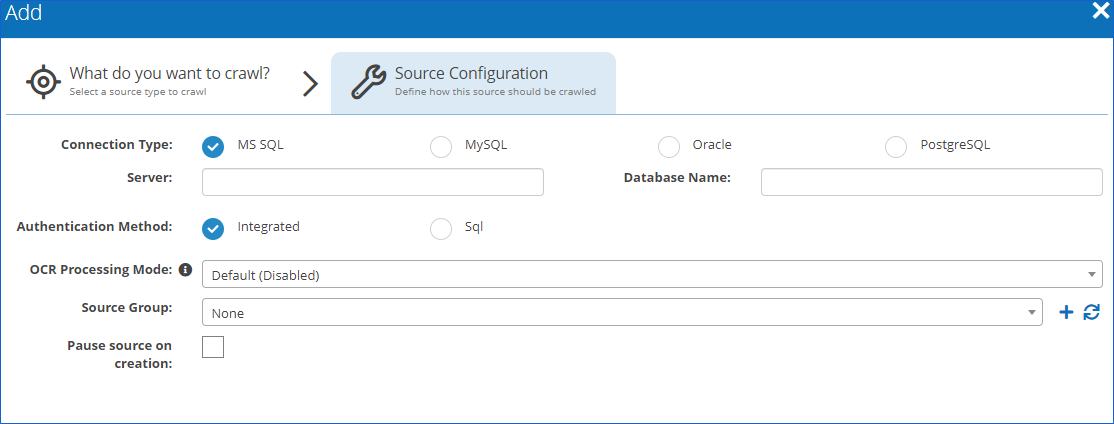Enable Pause source on creation checkbox
Image resolution: width=1114 pixels, height=424 pixels.
tap(213, 347)
